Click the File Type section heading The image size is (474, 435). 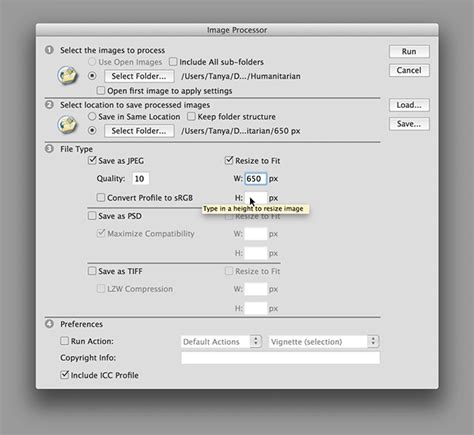click(x=76, y=149)
